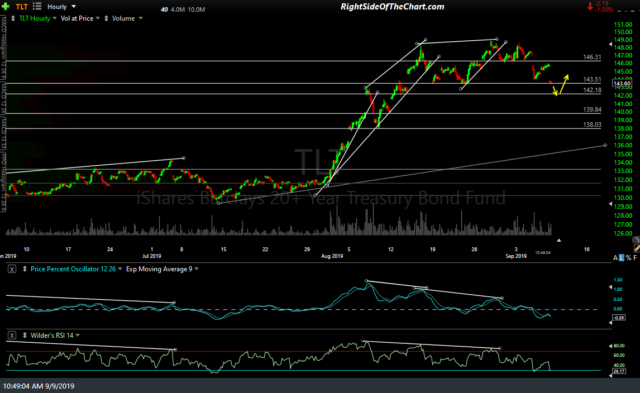
Task: Open the symbol list icon beside TLT
Action: pyautogui.click(x=37, y=6)
